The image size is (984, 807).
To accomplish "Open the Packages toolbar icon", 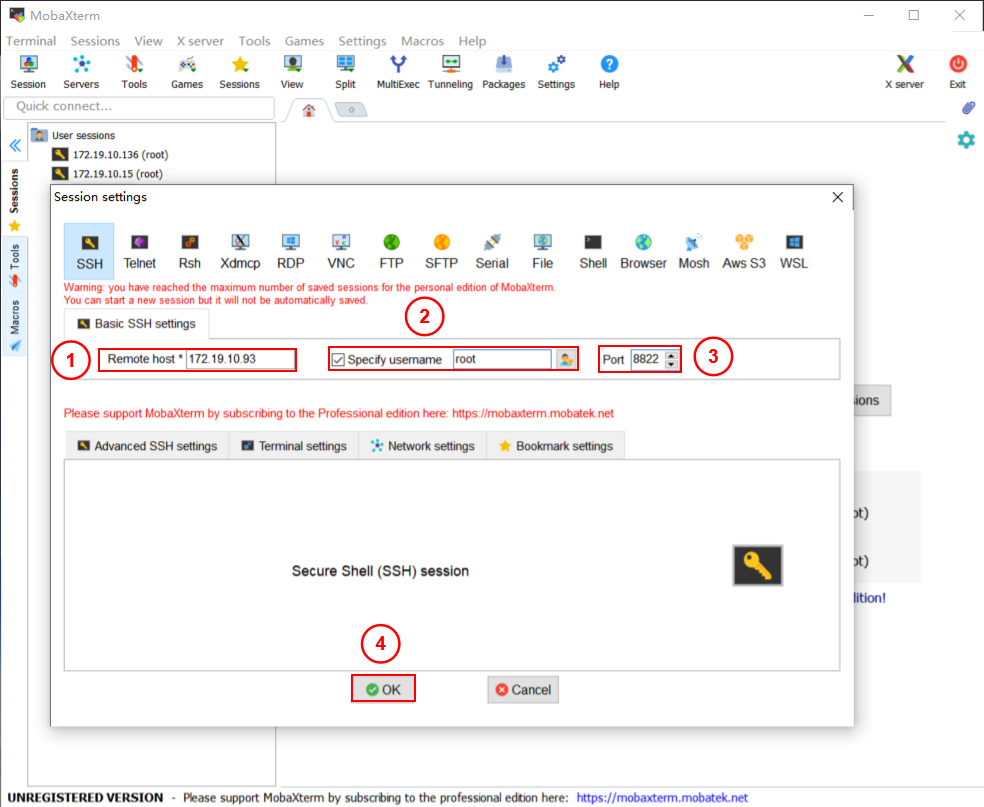I will (x=503, y=72).
